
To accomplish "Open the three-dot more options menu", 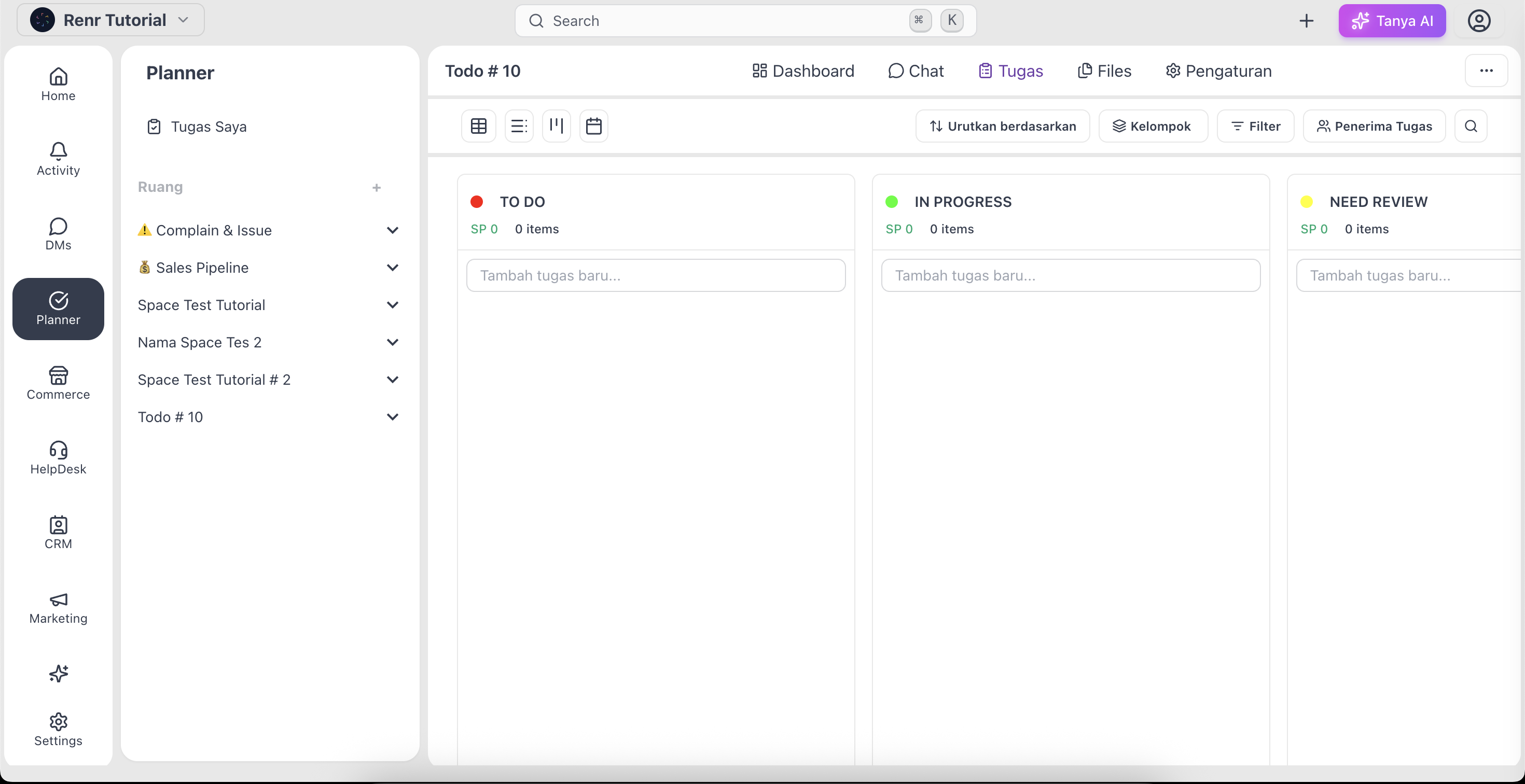I will tap(1486, 71).
